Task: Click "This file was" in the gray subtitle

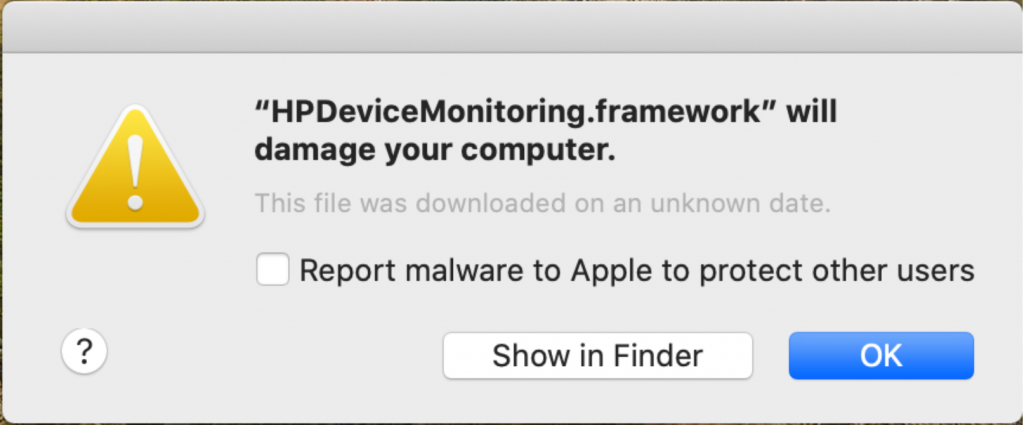Action: [x=331, y=203]
